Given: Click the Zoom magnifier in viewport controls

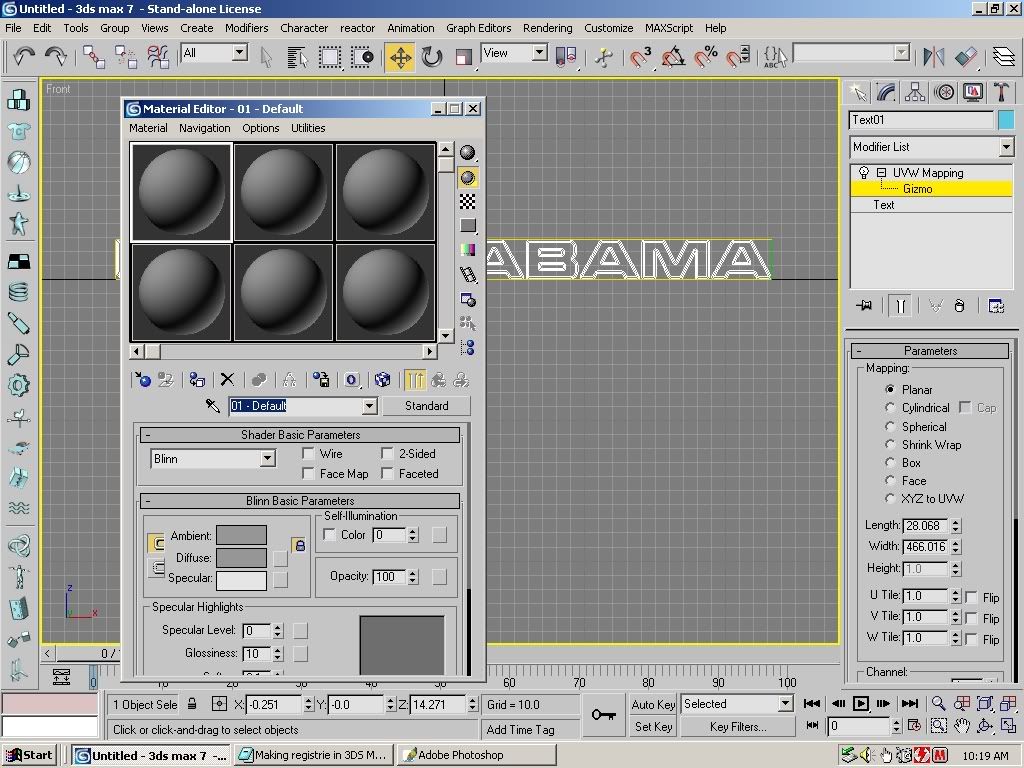Looking at the screenshot, I should click(x=938, y=704).
